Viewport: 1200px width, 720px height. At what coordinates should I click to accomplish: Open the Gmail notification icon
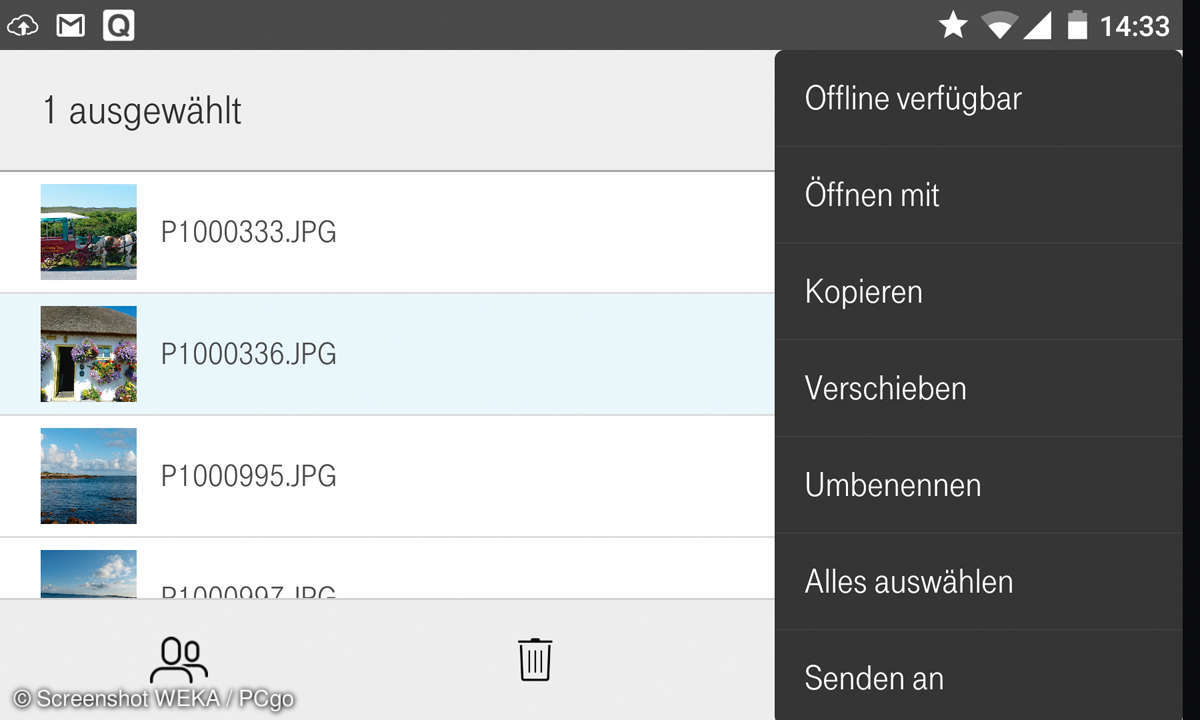coord(70,26)
